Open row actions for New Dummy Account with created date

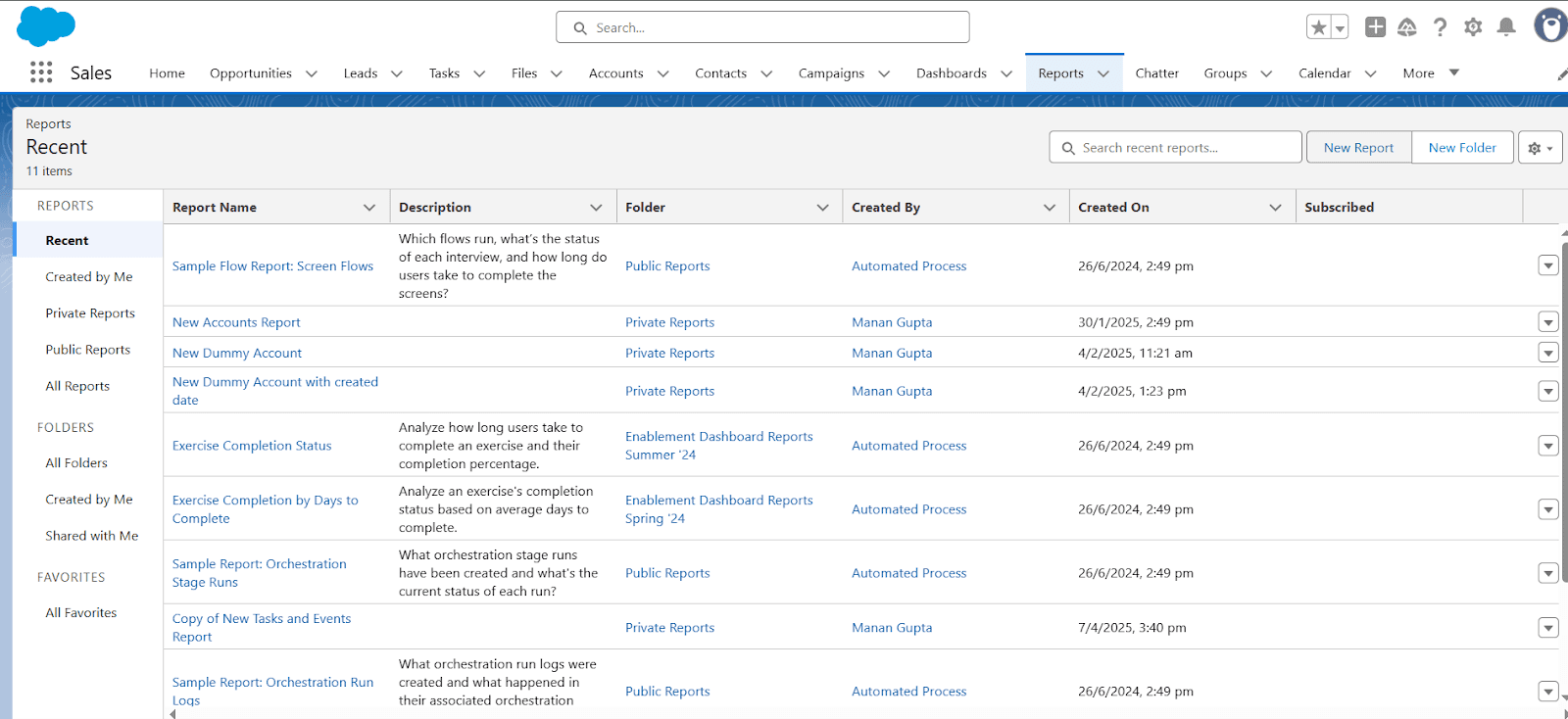point(1548,391)
